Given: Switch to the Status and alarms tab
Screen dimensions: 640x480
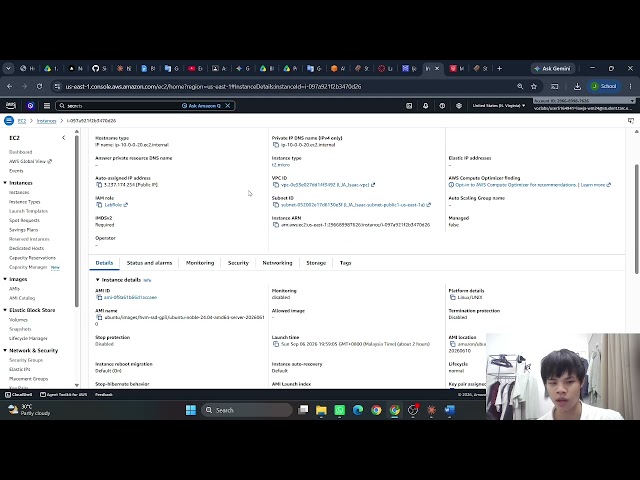Looking at the screenshot, I should click(x=149, y=263).
